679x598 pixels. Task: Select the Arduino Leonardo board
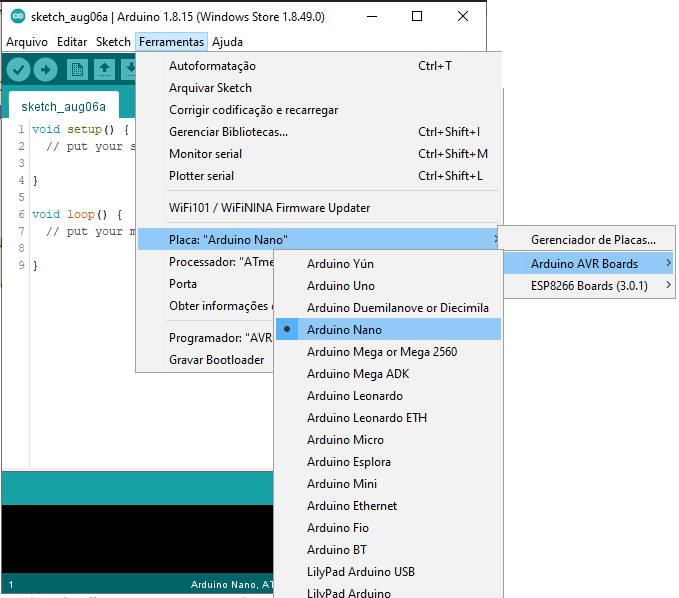[x=388, y=396]
